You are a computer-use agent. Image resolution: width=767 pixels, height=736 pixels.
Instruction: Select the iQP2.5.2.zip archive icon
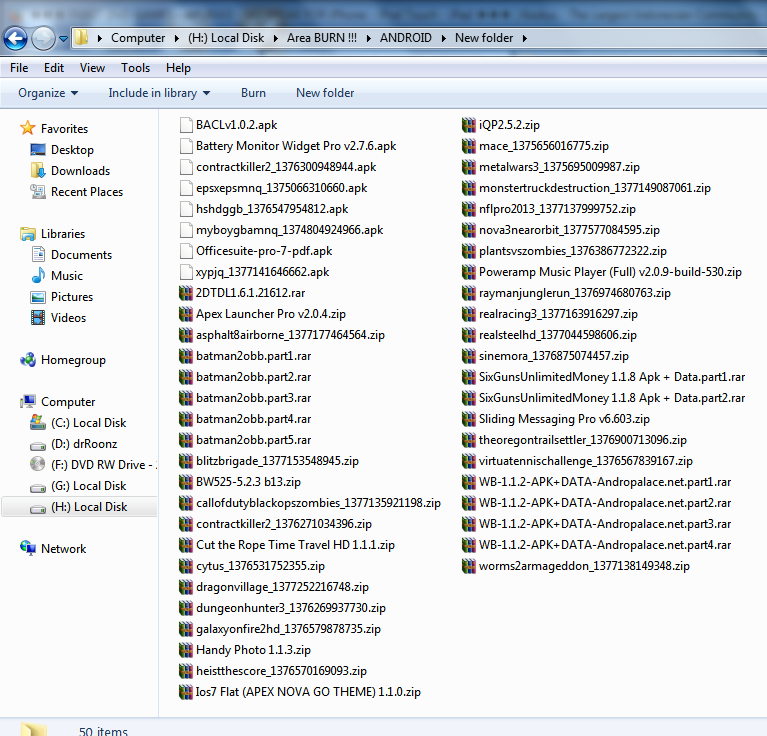click(x=469, y=125)
